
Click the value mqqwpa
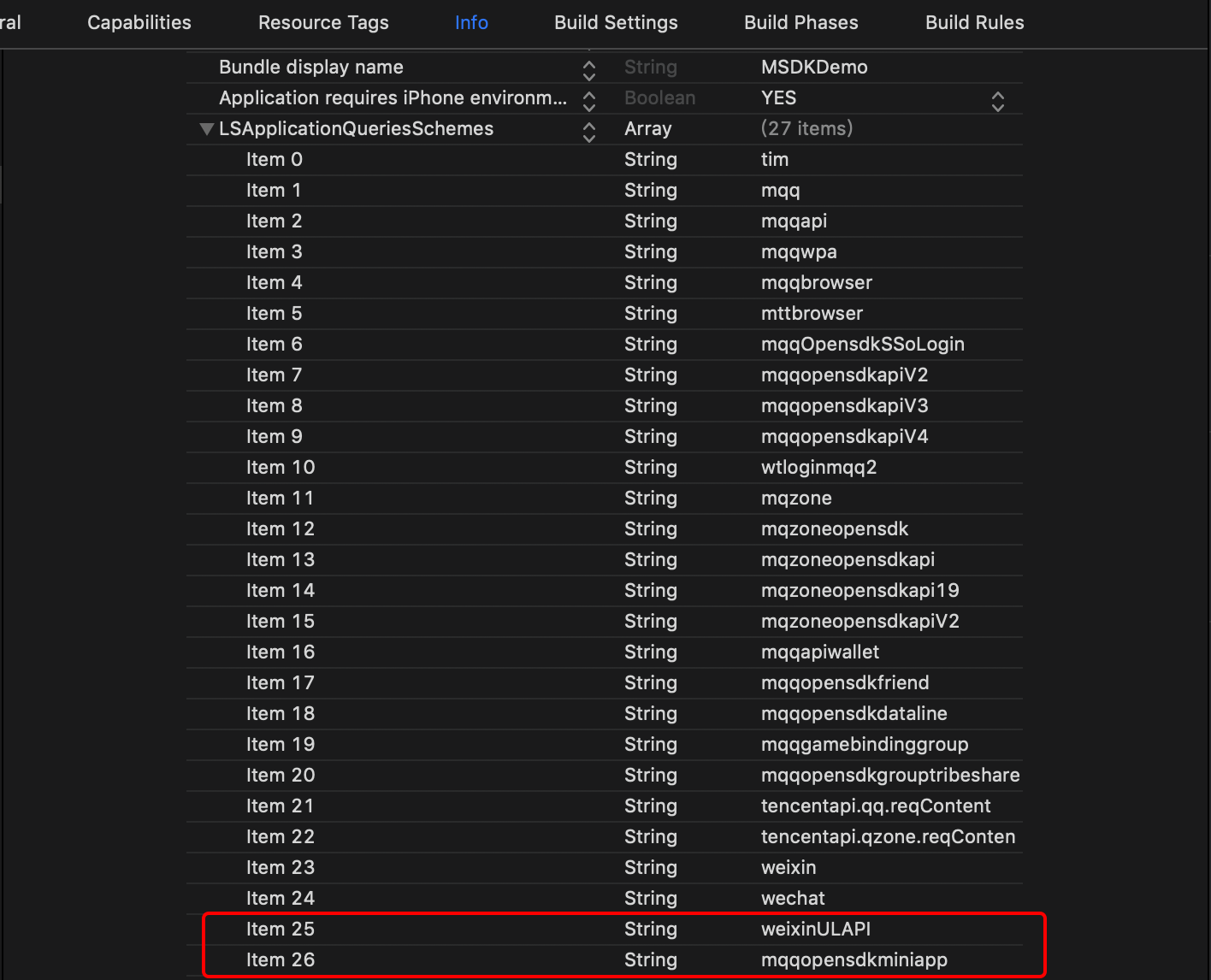point(799,252)
